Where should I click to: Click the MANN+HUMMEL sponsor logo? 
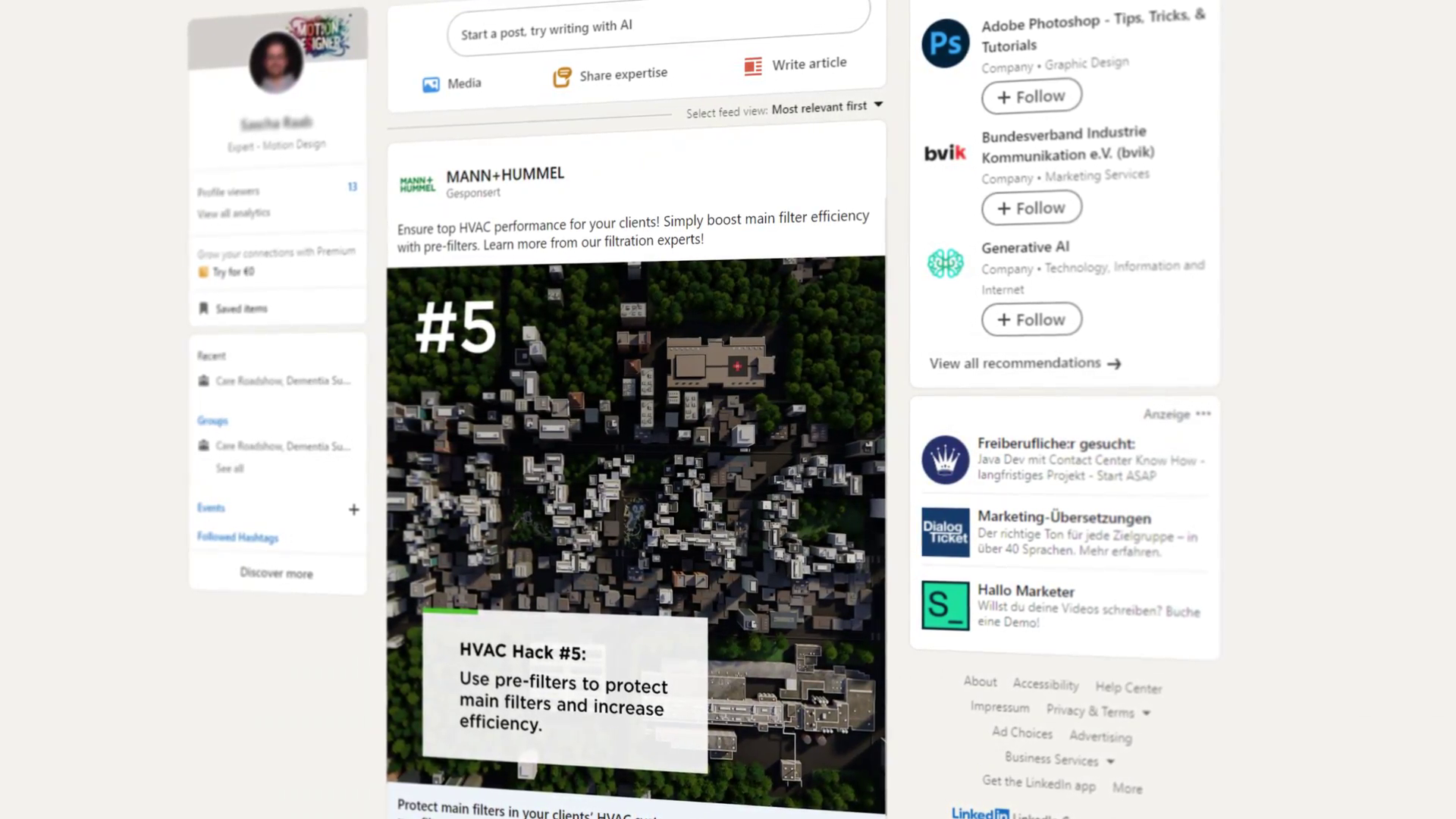417,184
